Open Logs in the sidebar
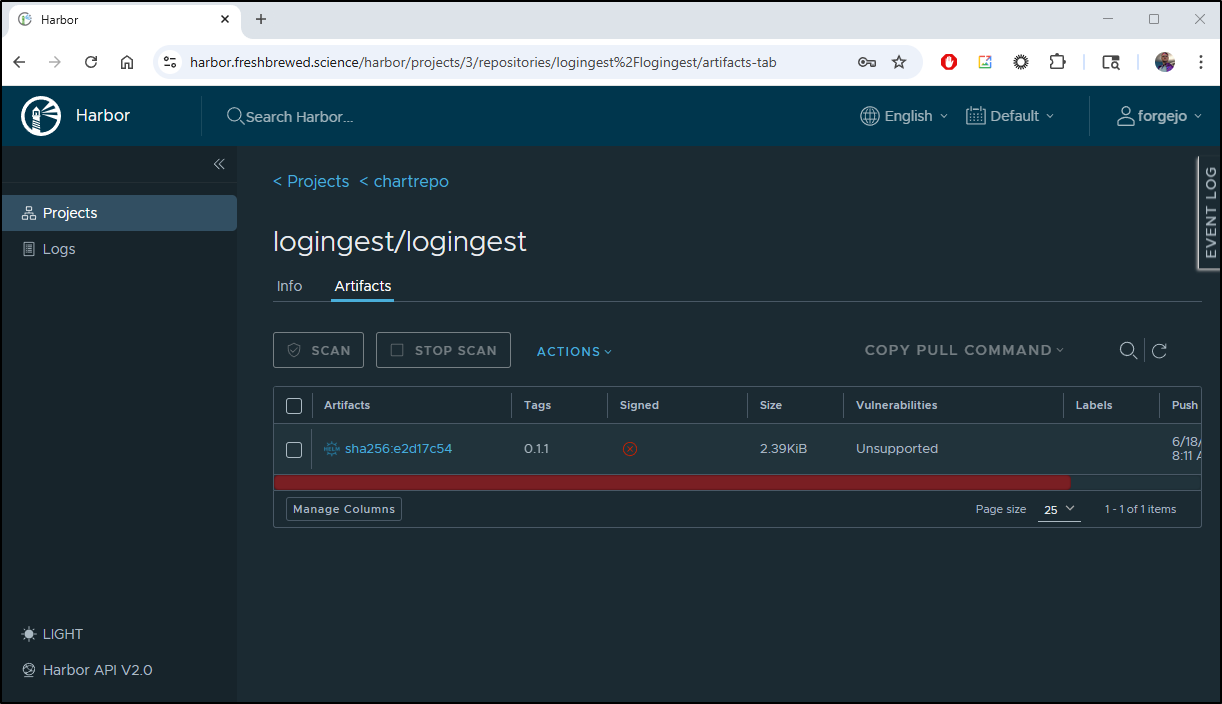 click(59, 249)
